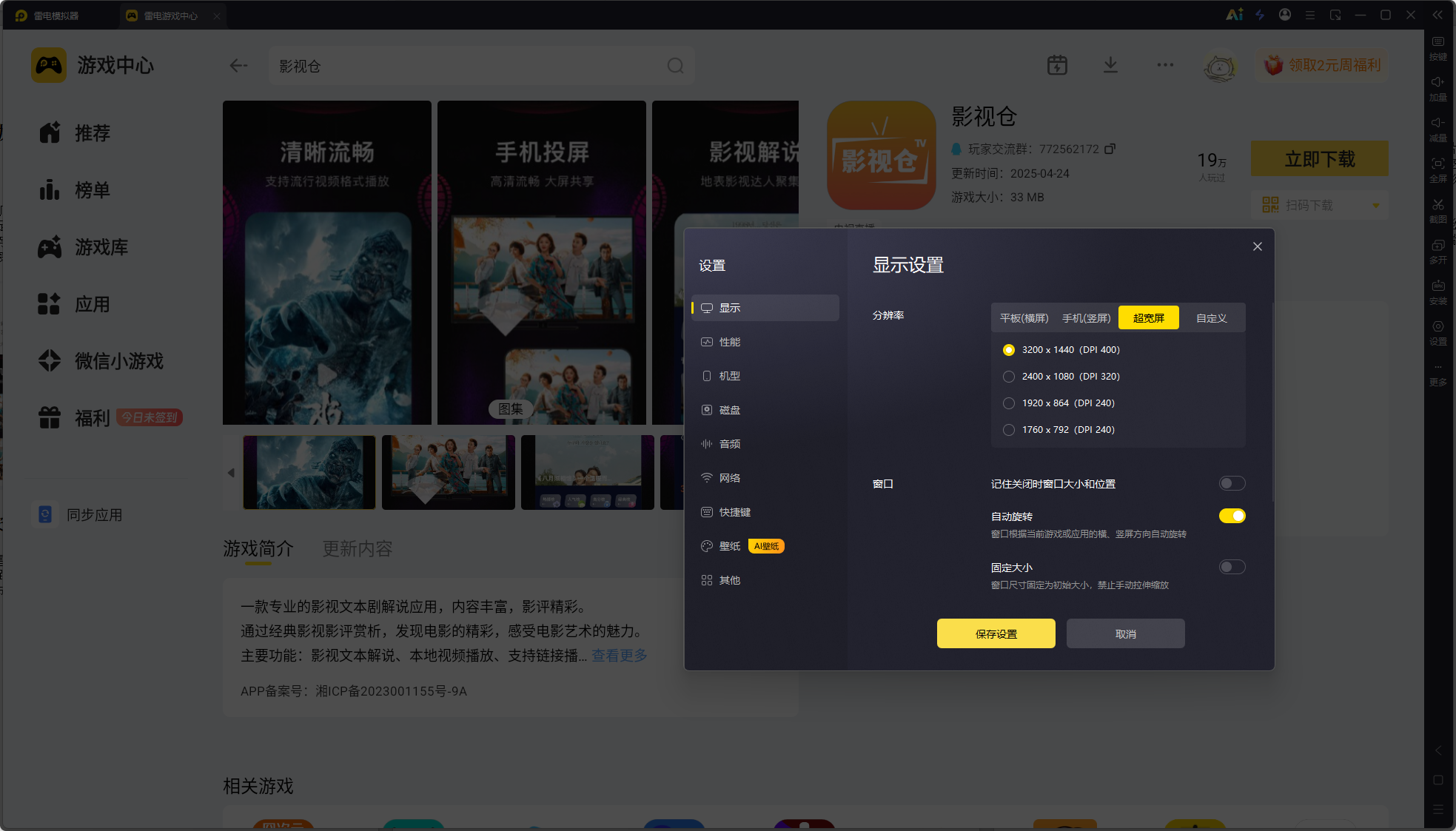Open 推荐 in the game center sidebar

coord(74,133)
